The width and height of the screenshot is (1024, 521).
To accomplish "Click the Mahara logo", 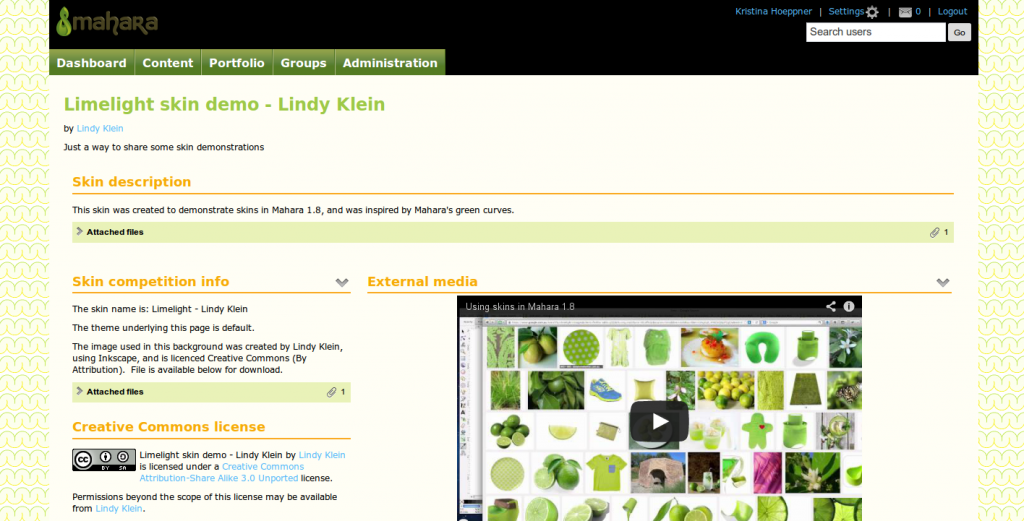I will coord(108,22).
